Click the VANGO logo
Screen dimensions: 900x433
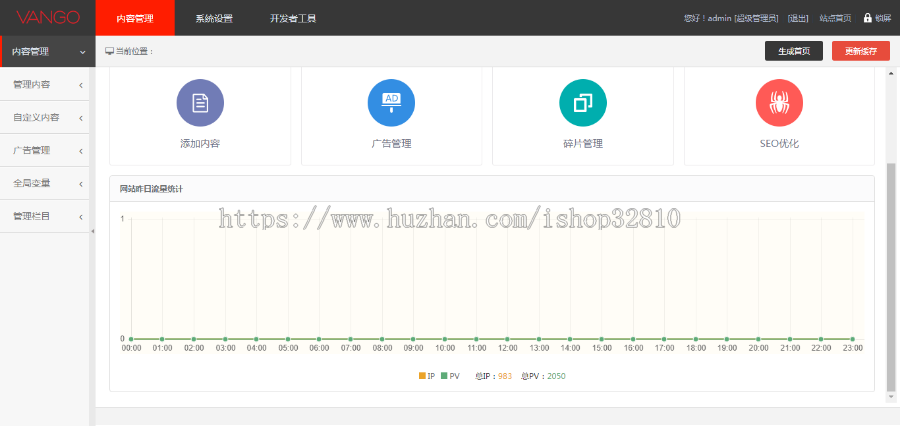point(48,18)
